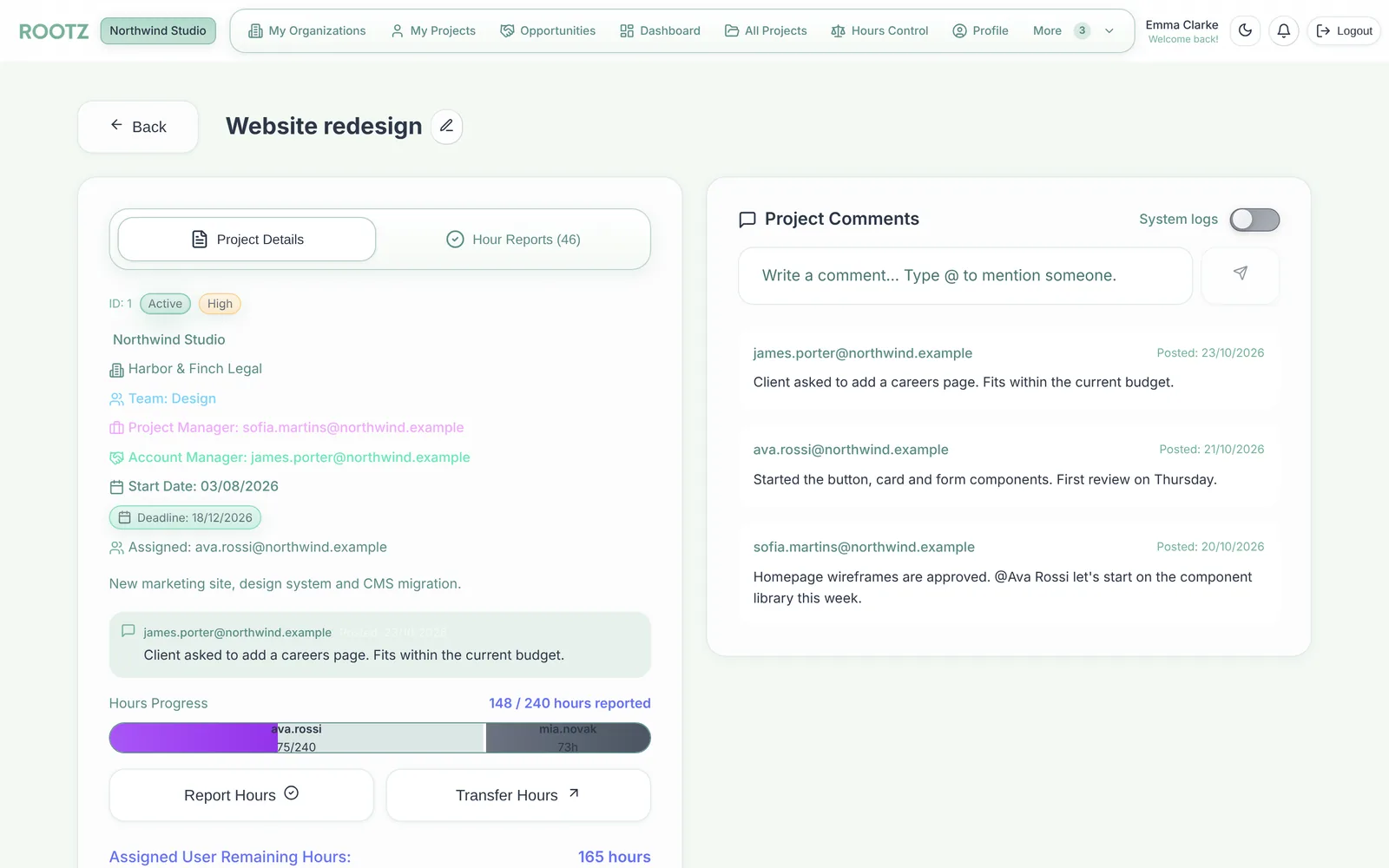Click the mia.novak segment of hours progress bar
The height and width of the screenshot is (868, 1389).
tap(568, 738)
